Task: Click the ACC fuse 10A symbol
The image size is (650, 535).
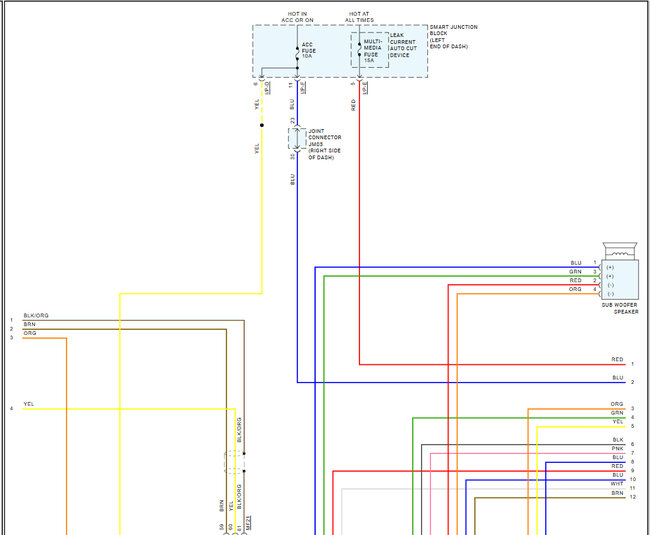Action: [x=297, y=54]
